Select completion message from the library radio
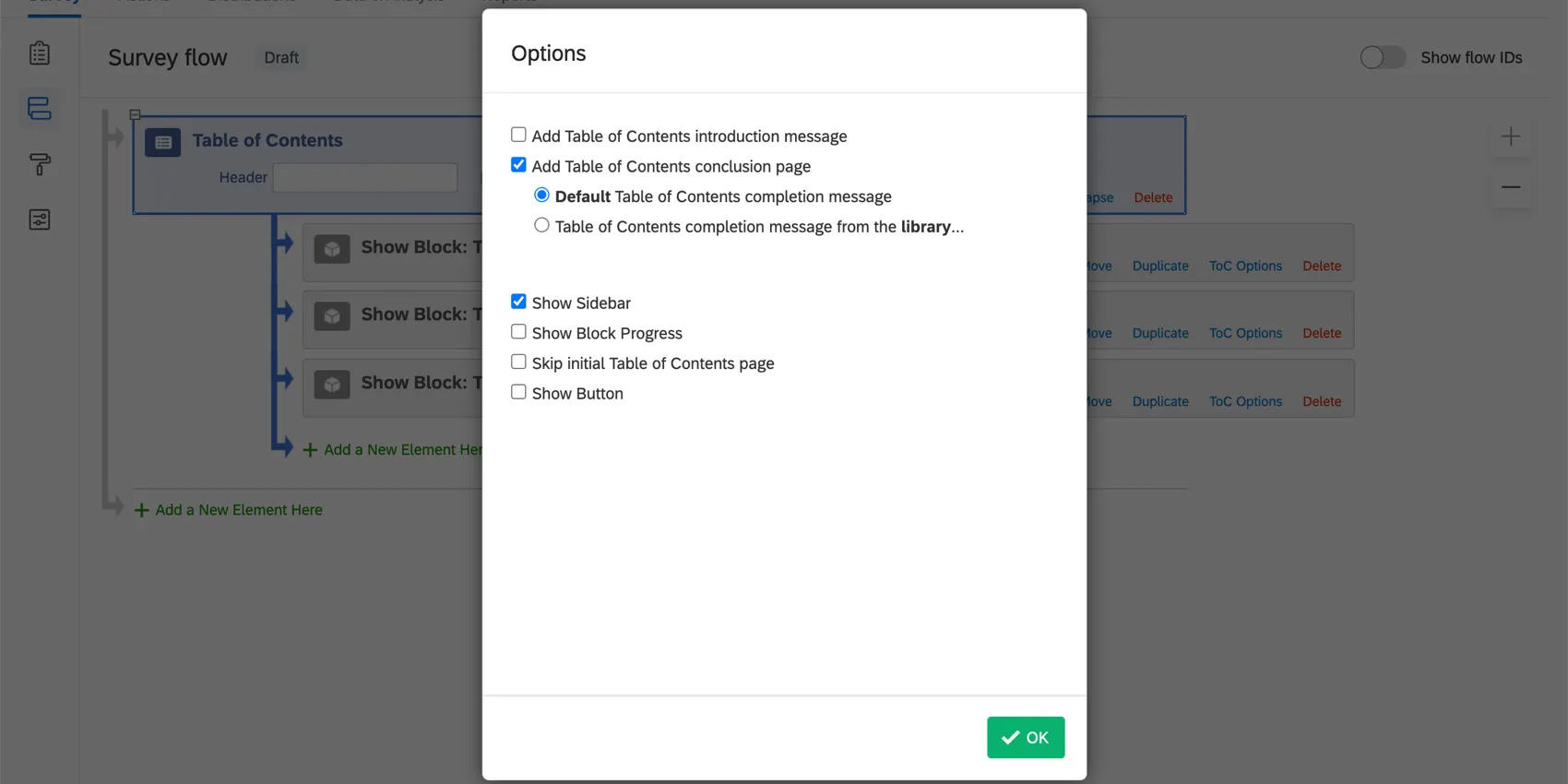The image size is (1568, 784). (541, 225)
